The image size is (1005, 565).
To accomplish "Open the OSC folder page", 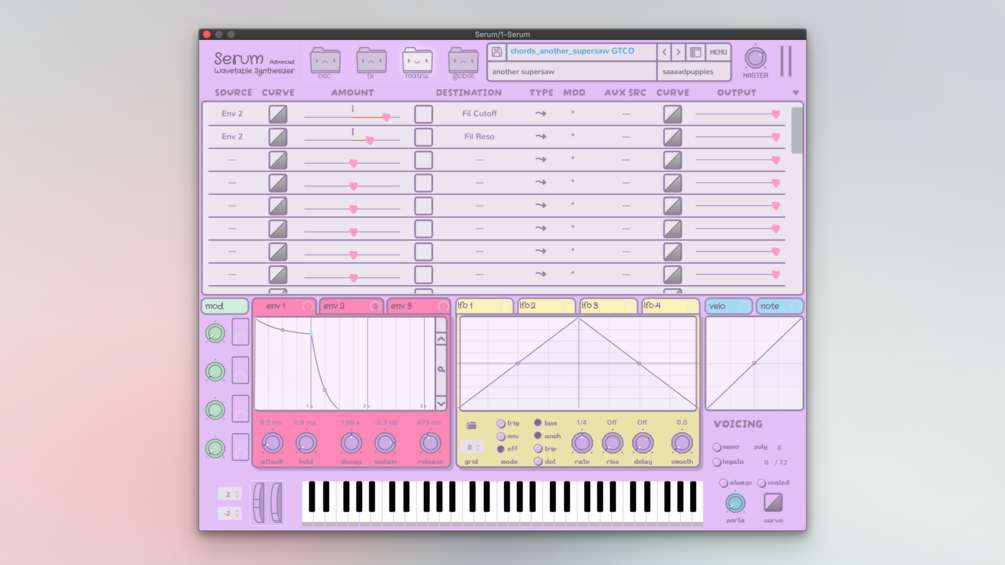I will 325,61.
